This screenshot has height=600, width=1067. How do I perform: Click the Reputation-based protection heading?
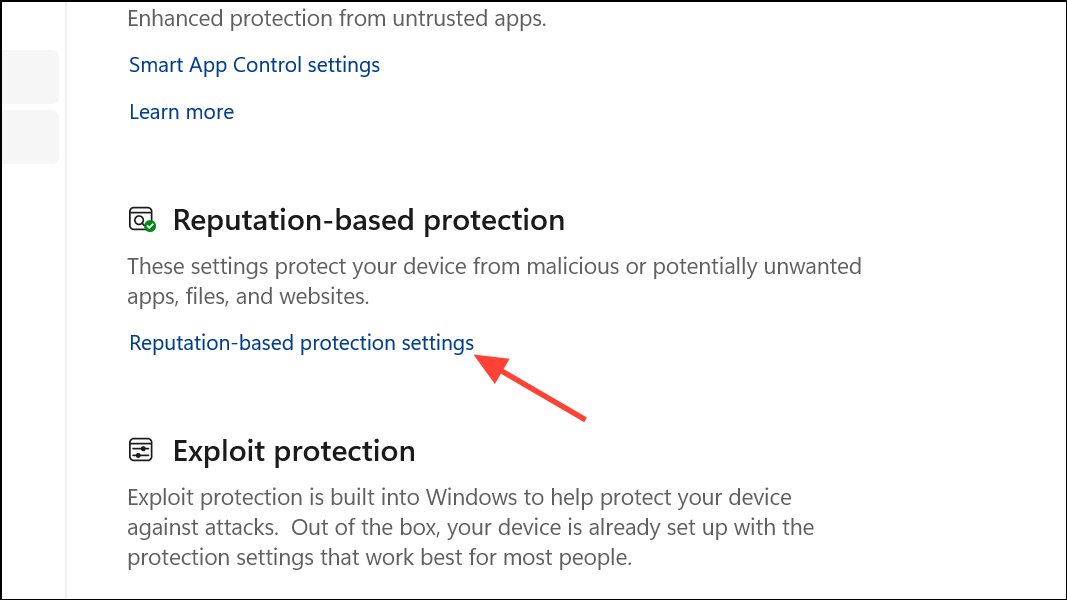point(368,219)
